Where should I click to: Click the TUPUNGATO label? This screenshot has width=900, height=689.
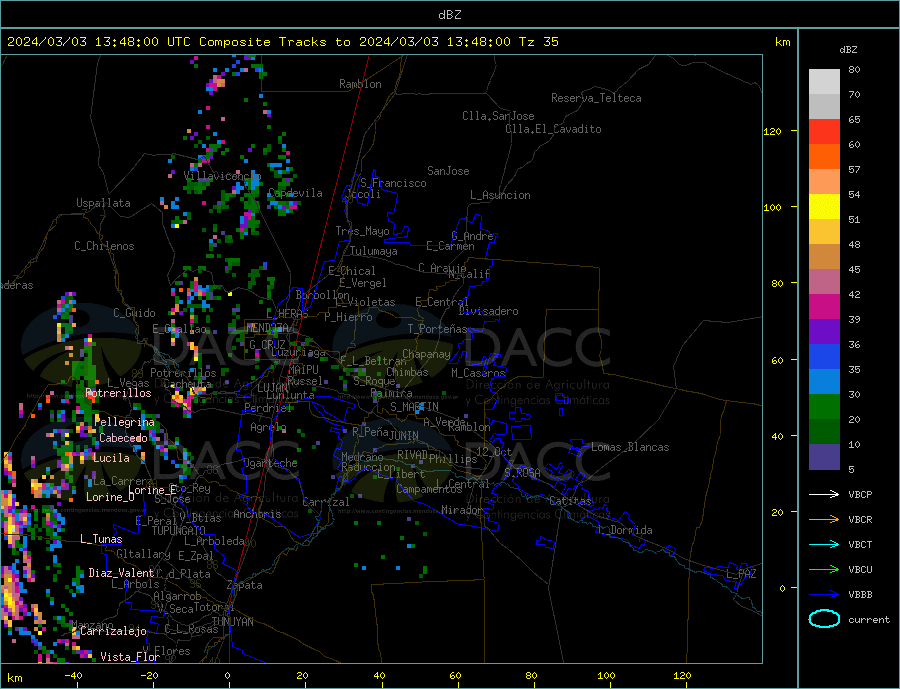point(179,531)
